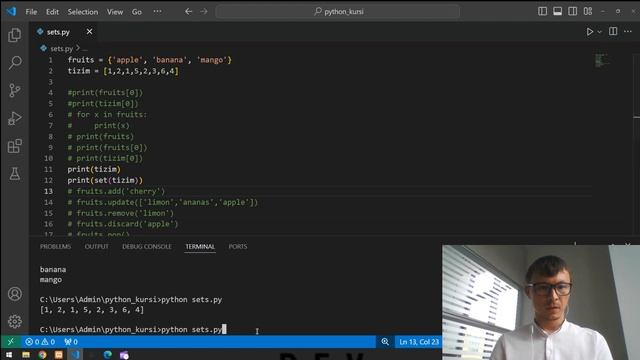Open the Accounts menu icon
This screenshot has width=640, height=360.
pos(15,294)
